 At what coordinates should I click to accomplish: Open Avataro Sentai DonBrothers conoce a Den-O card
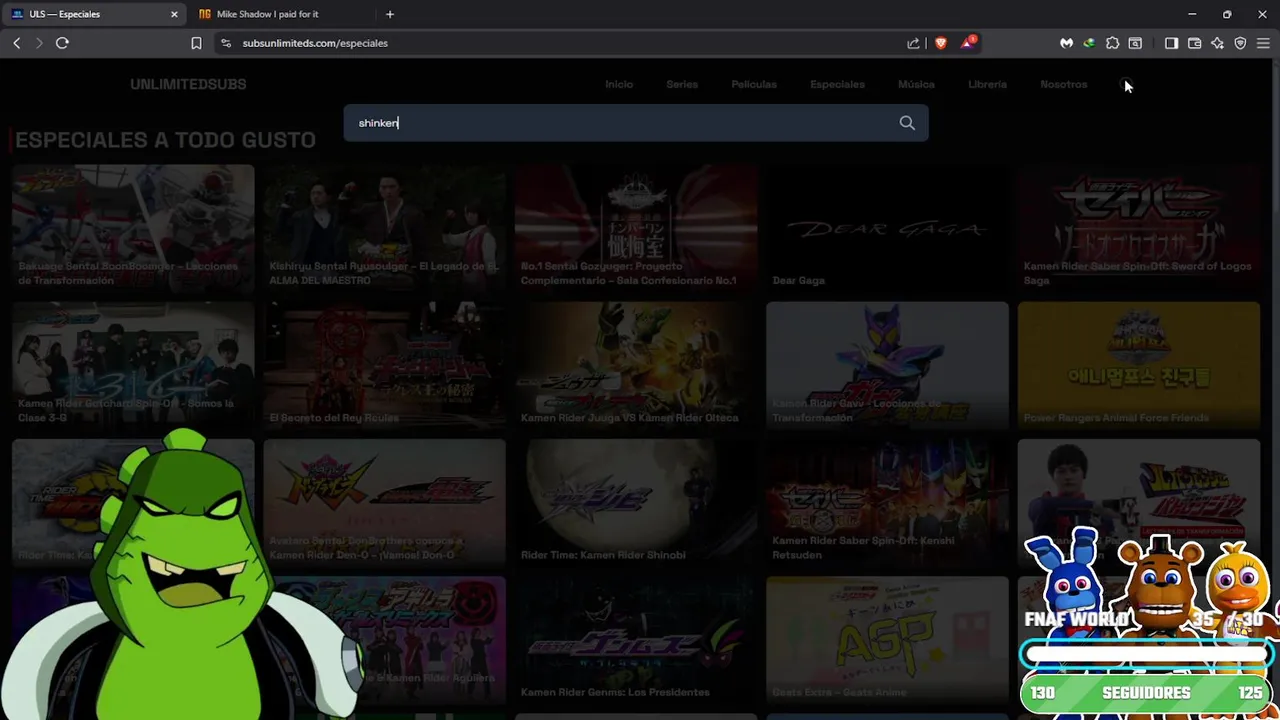click(384, 503)
